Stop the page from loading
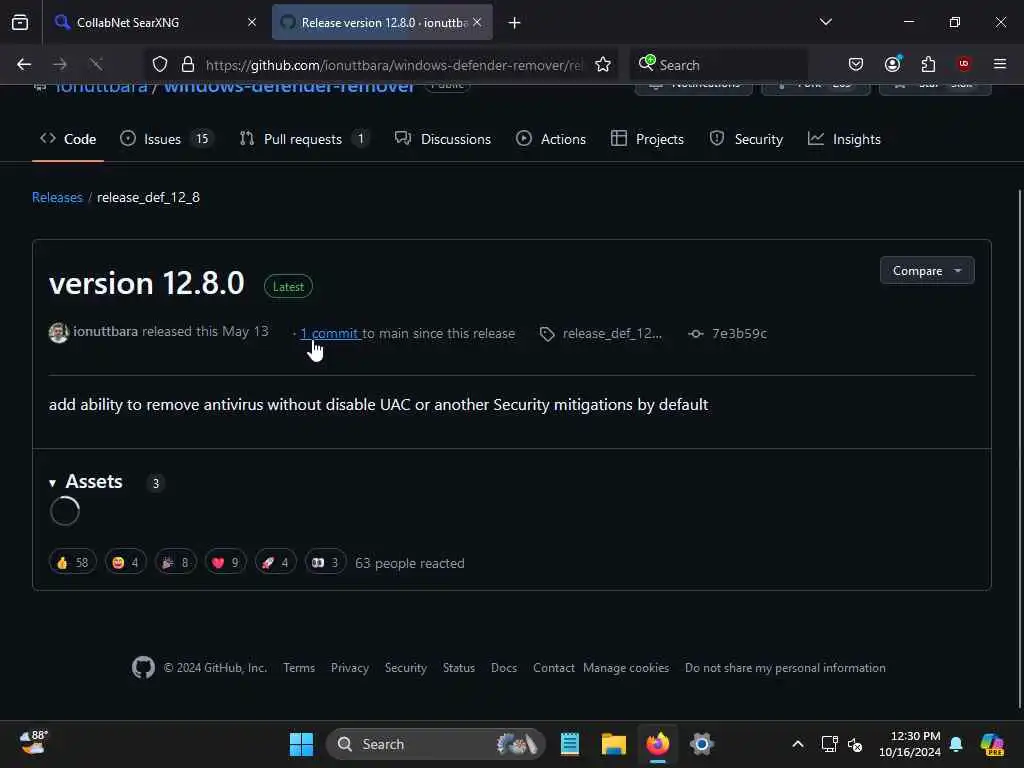The height and width of the screenshot is (768, 1024). (x=96, y=64)
